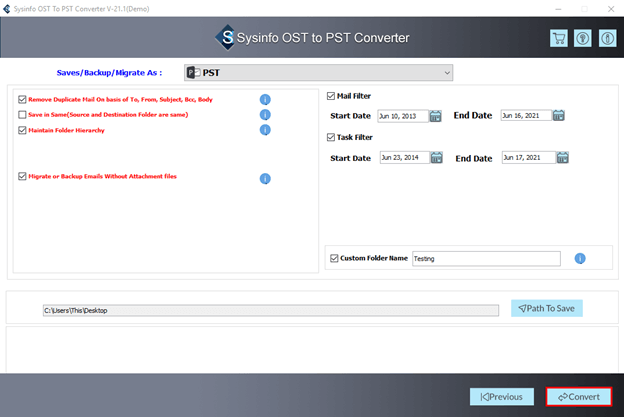The height and width of the screenshot is (420, 624).
Task: Open the shopping cart purchase icon
Action: point(559,38)
